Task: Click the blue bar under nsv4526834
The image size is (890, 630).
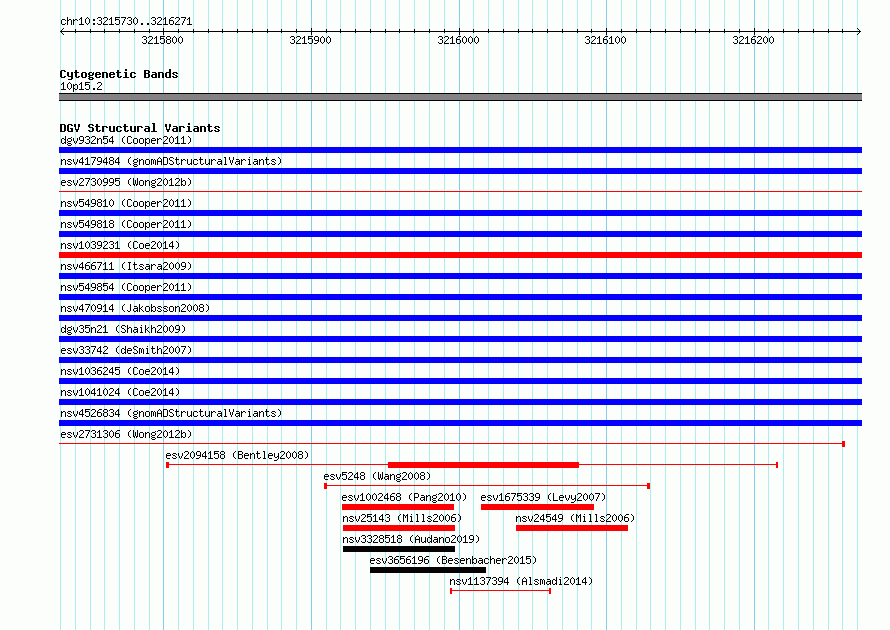Action: [x=460, y=423]
